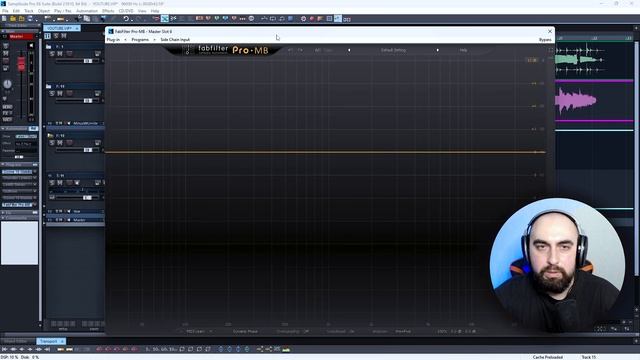Select the purple audio clip in arranger
640x360 pixels.
pyautogui.click(x=576, y=100)
